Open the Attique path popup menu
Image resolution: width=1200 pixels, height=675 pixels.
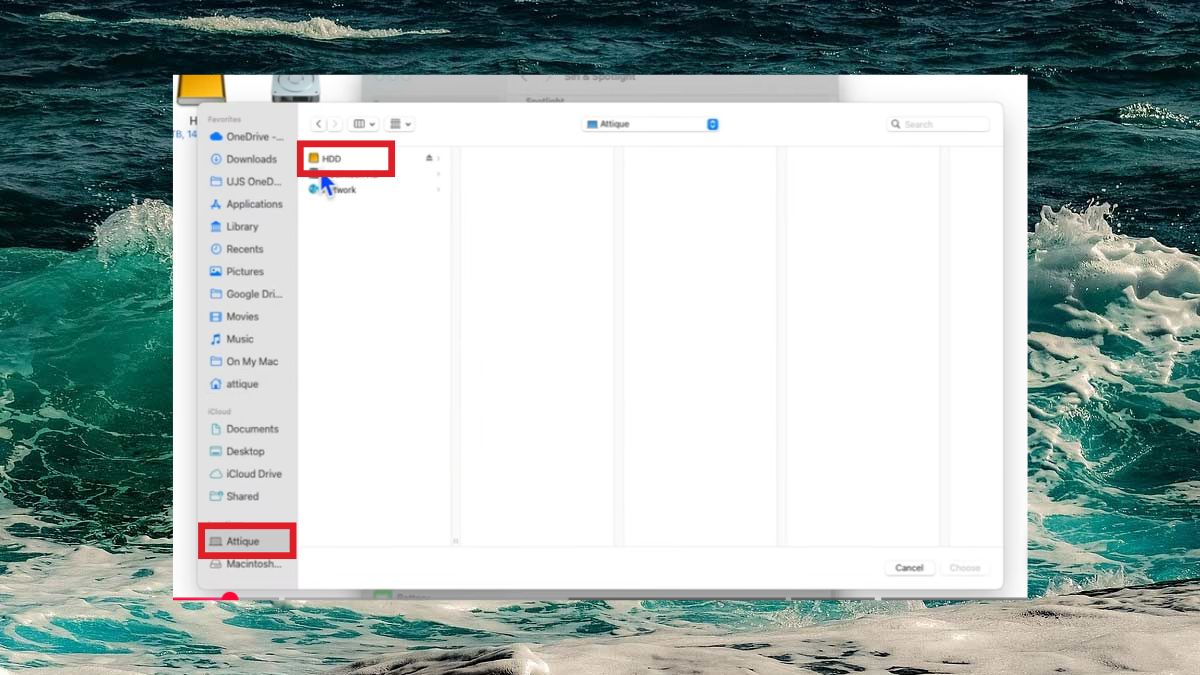click(651, 124)
